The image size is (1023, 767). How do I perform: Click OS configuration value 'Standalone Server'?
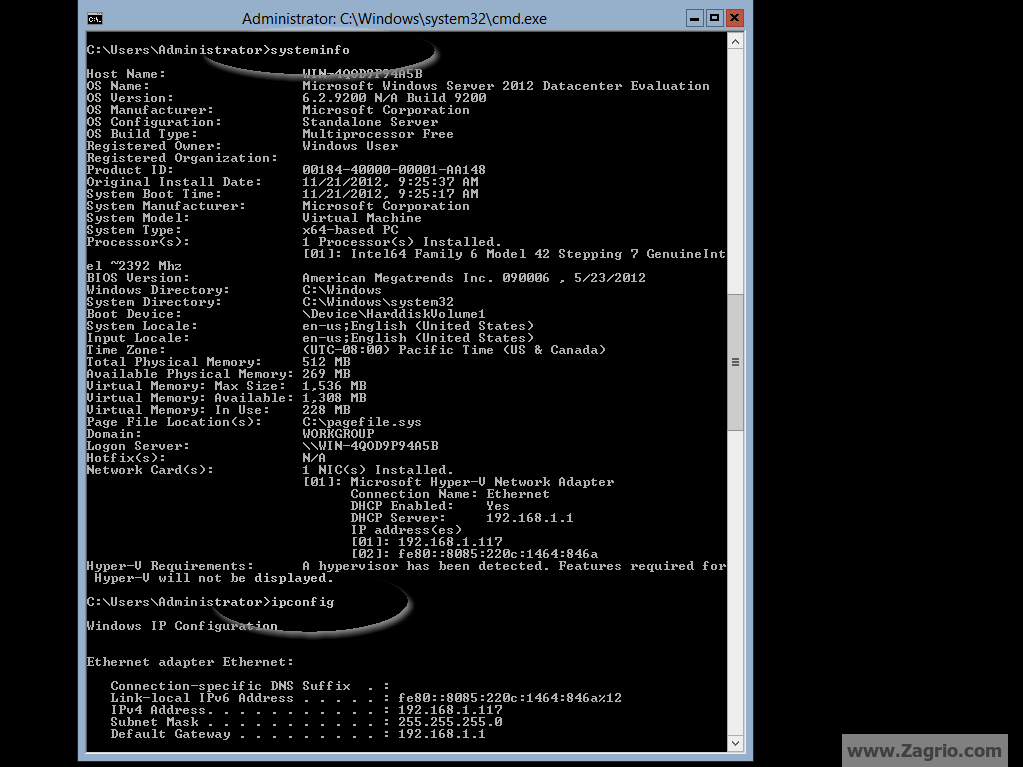pyautogui.click(x=370, y=122)
